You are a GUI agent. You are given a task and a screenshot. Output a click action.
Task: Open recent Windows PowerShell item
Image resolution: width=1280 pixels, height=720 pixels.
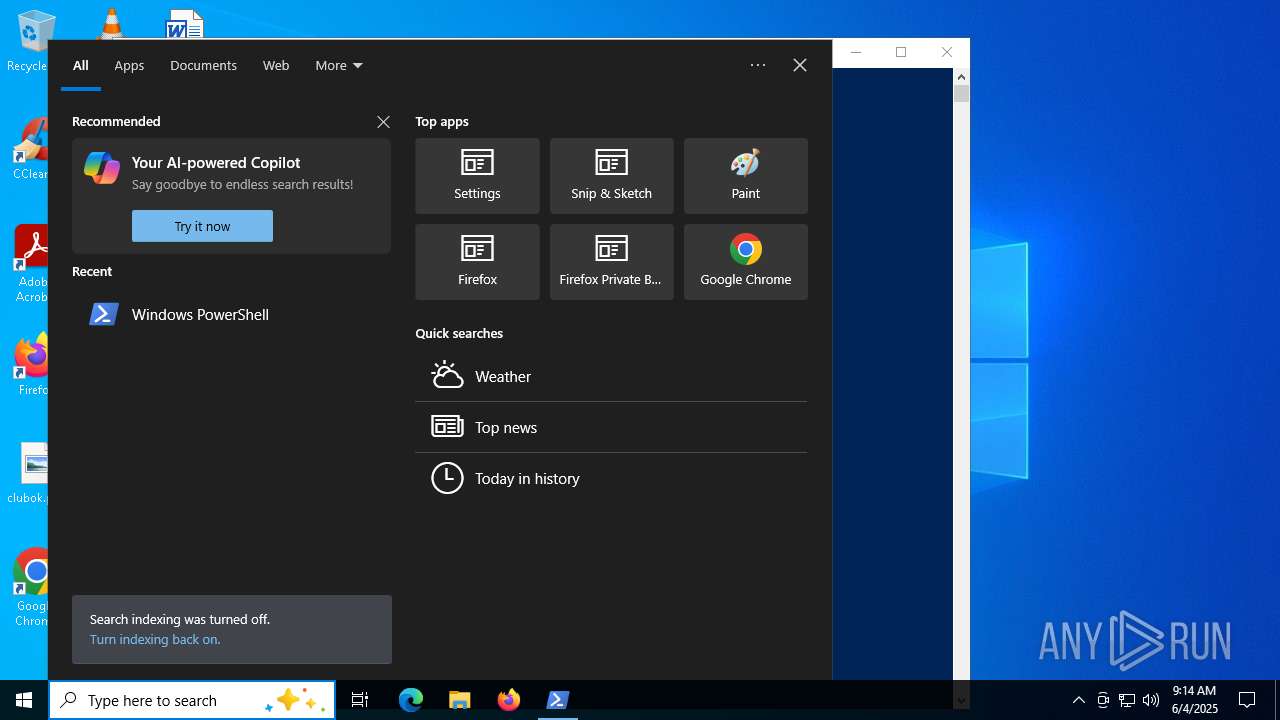coord(231,314)
